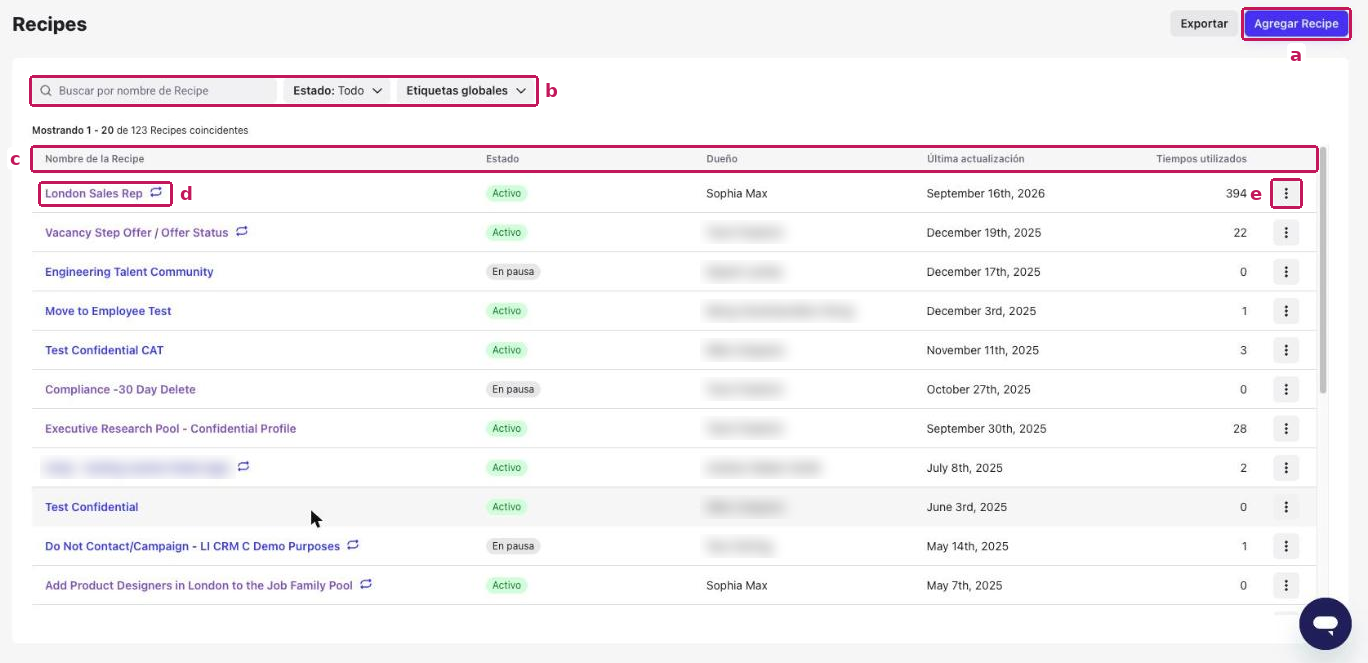Click the Exportar button

pos(1204,24)
